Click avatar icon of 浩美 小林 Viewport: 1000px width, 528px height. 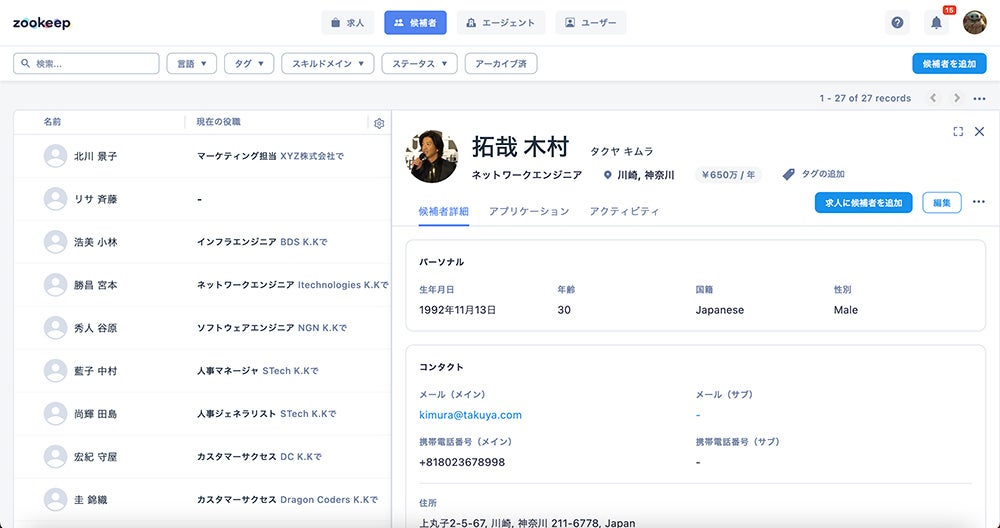[x=55, y=242]
